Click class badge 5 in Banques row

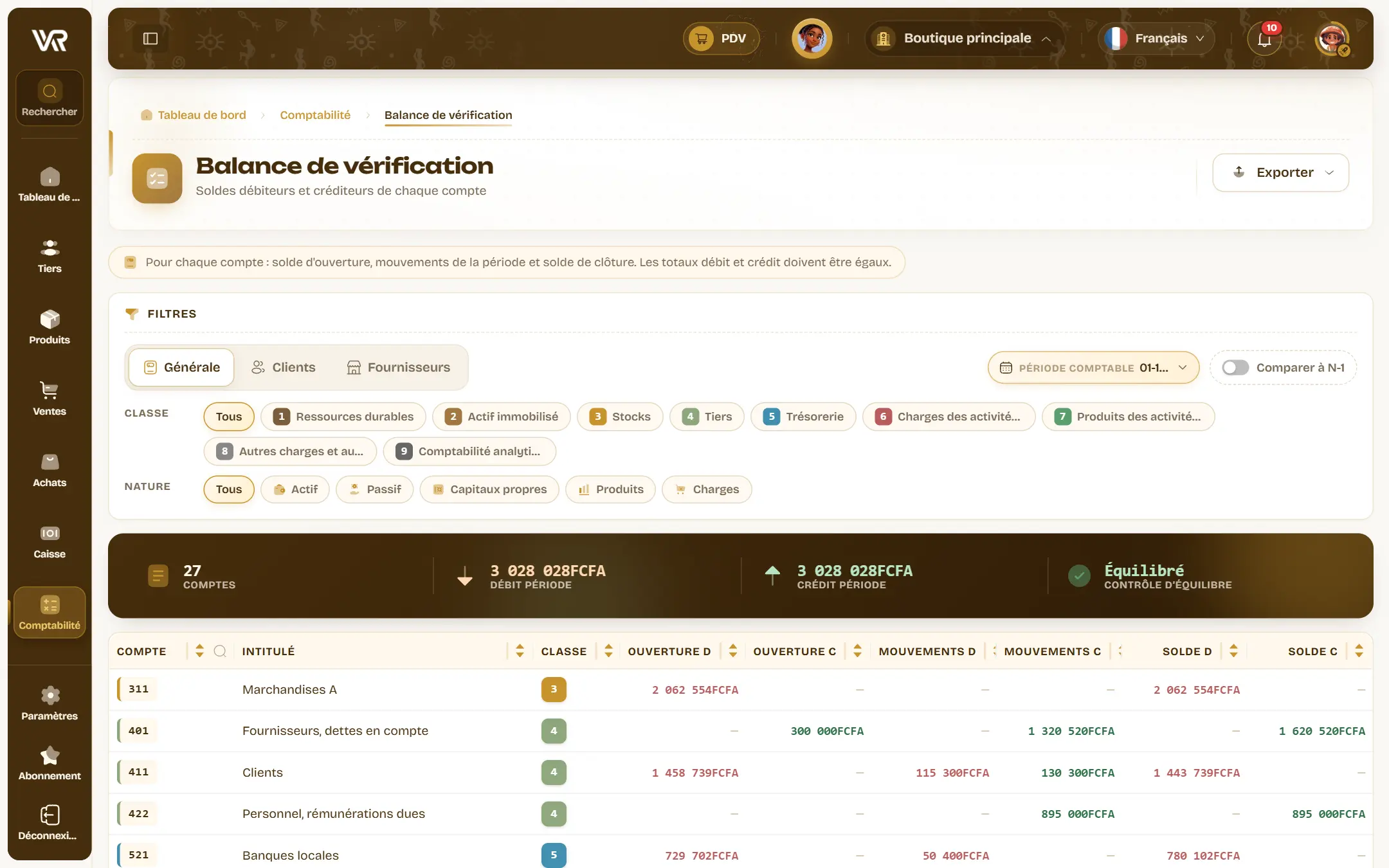tap(554, 855)
